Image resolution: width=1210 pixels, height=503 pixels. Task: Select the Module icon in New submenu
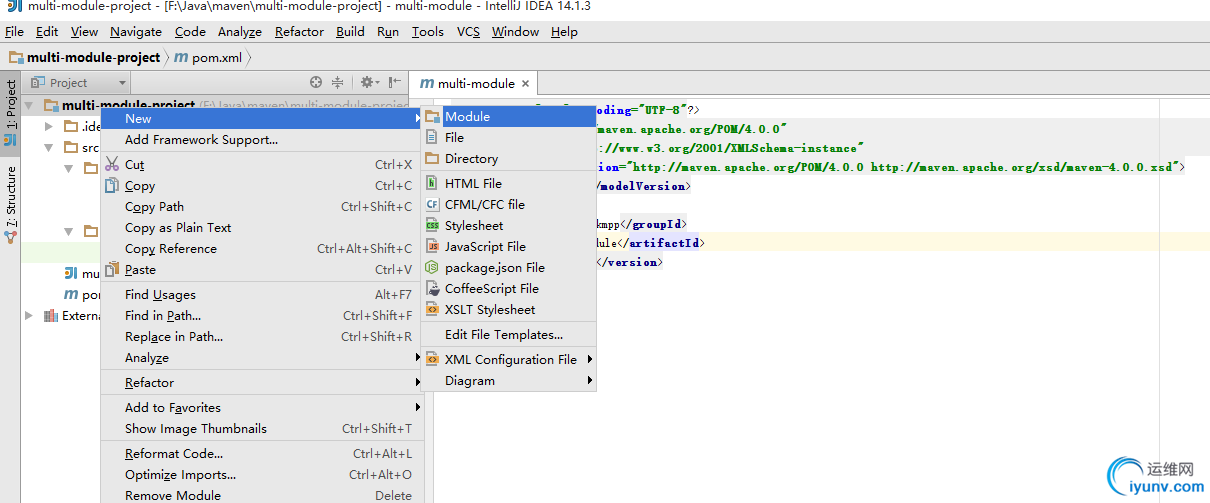coord(432,116)
